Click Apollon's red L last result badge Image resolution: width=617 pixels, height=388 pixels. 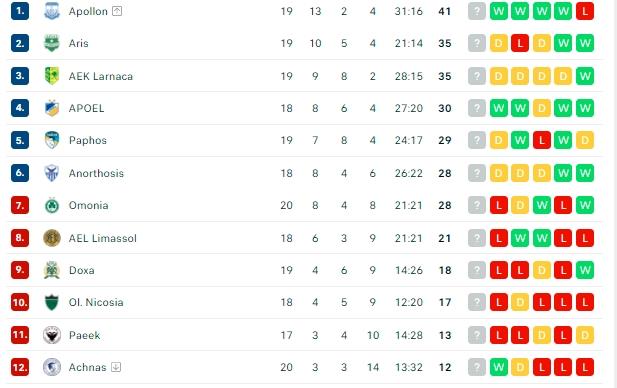tap(585, 11)
